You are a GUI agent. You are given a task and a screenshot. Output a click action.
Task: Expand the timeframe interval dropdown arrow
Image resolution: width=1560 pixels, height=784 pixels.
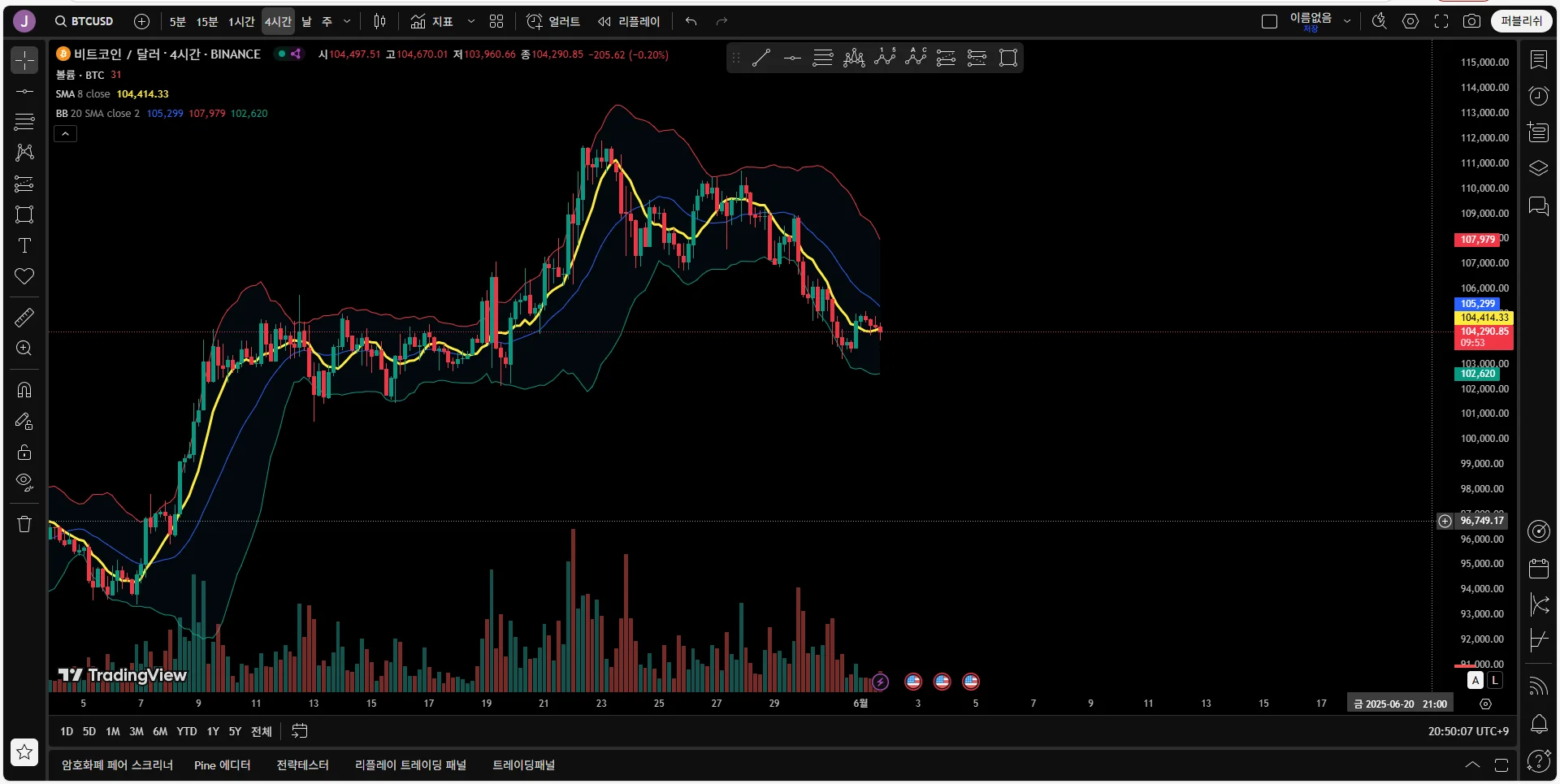click(347, 22)
